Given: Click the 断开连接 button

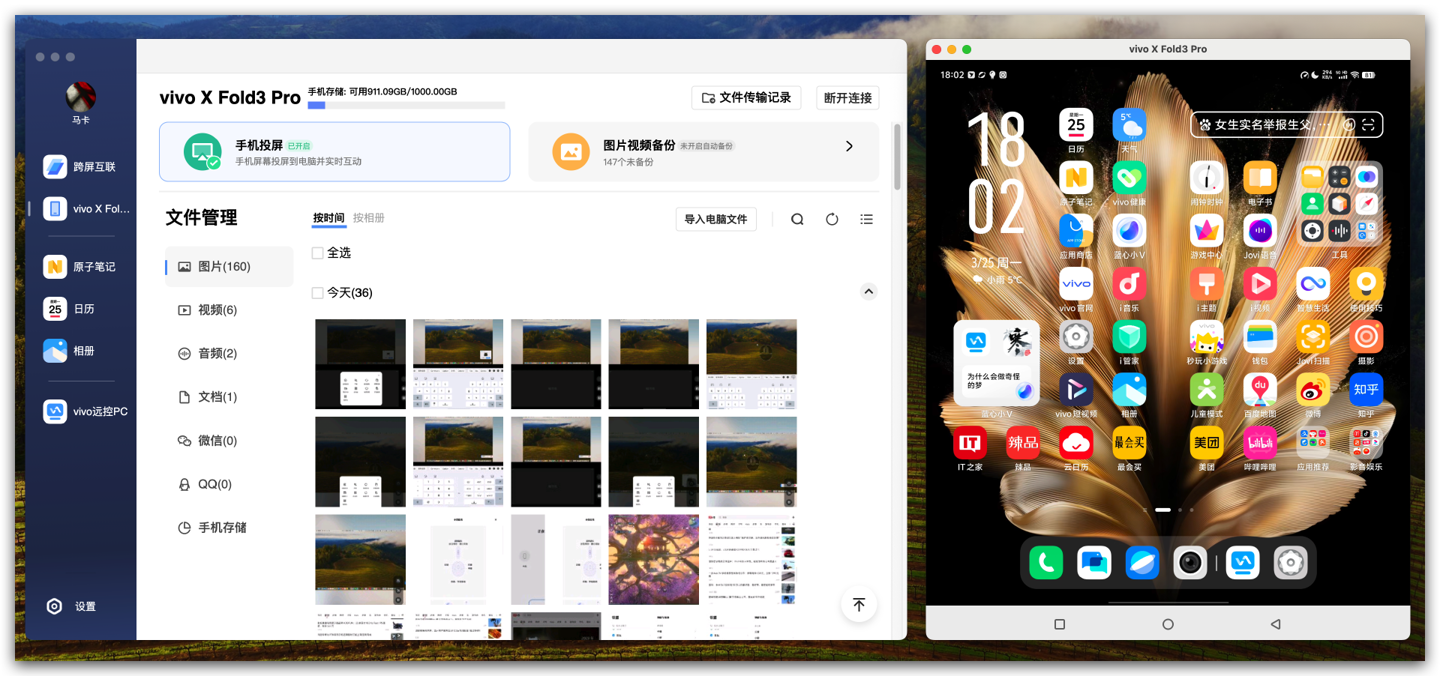Looking at the screenshot, I should click(847, 98).
